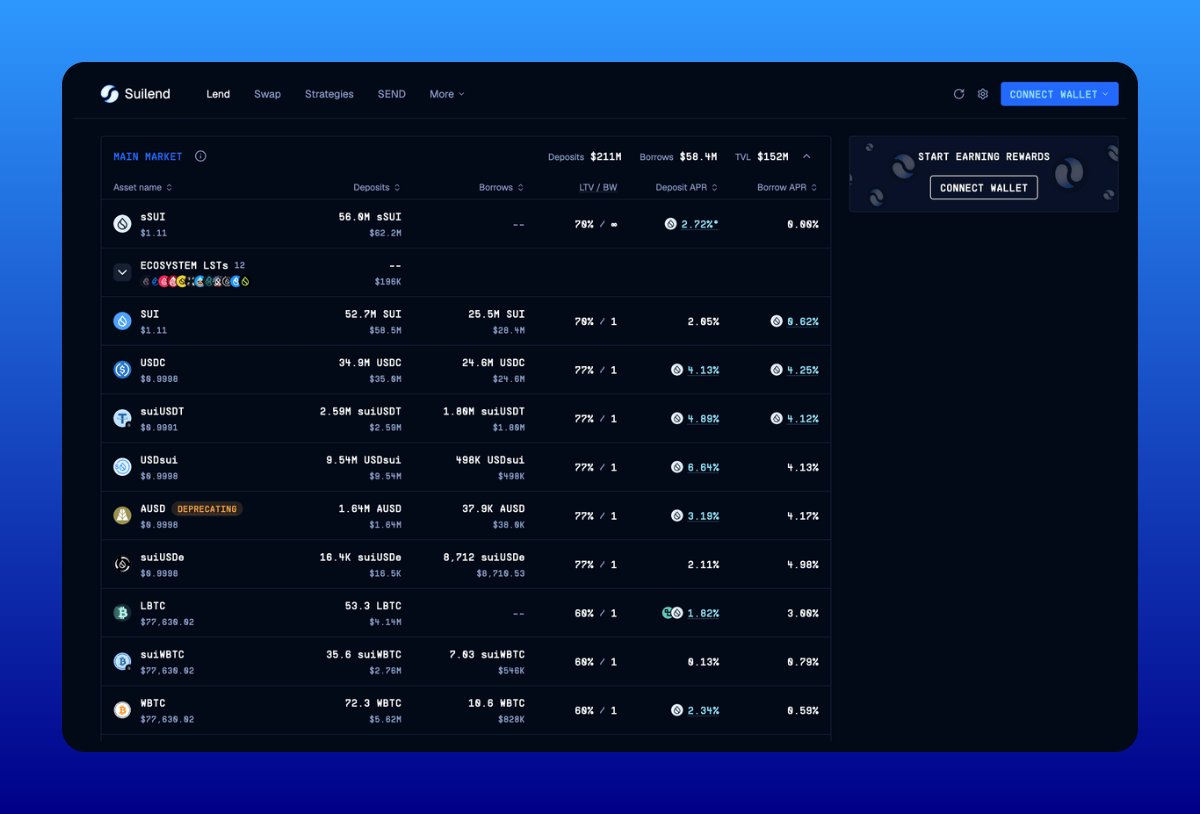Screen dimensions: 1200x814
Task: Select the USDC token icon
Action: 122,370
